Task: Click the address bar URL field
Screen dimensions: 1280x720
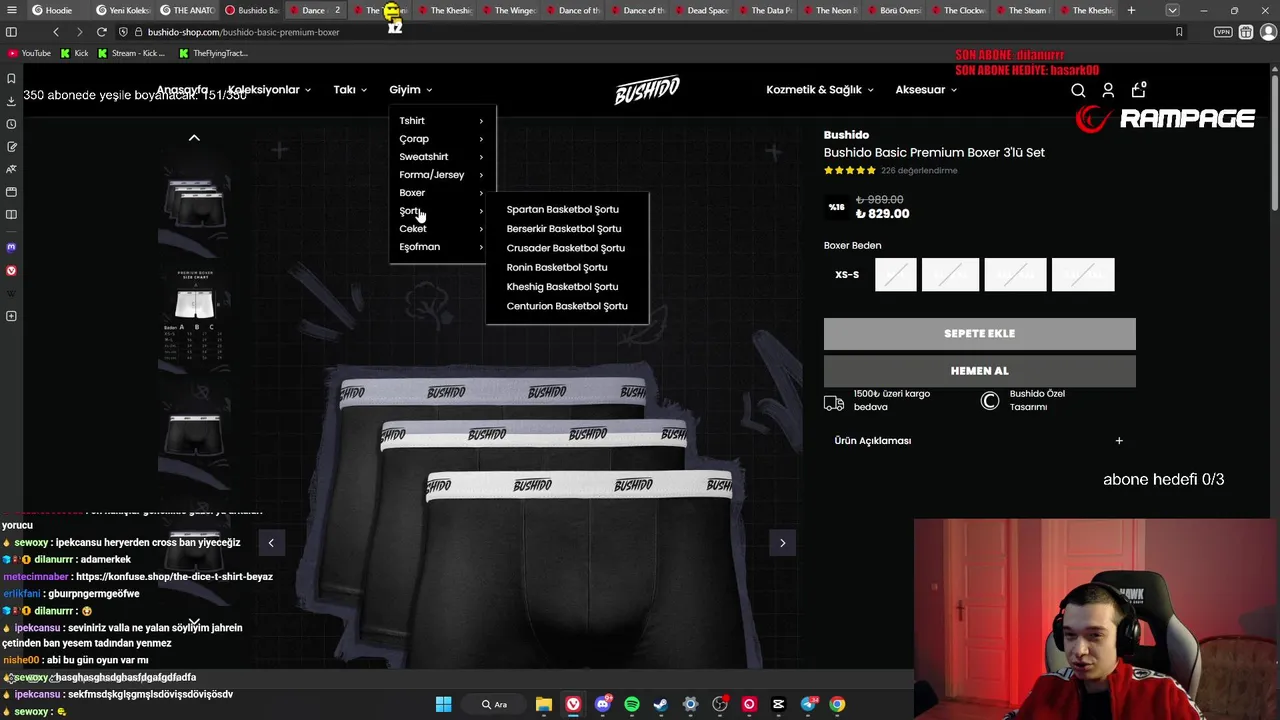Action: (640, 32)
